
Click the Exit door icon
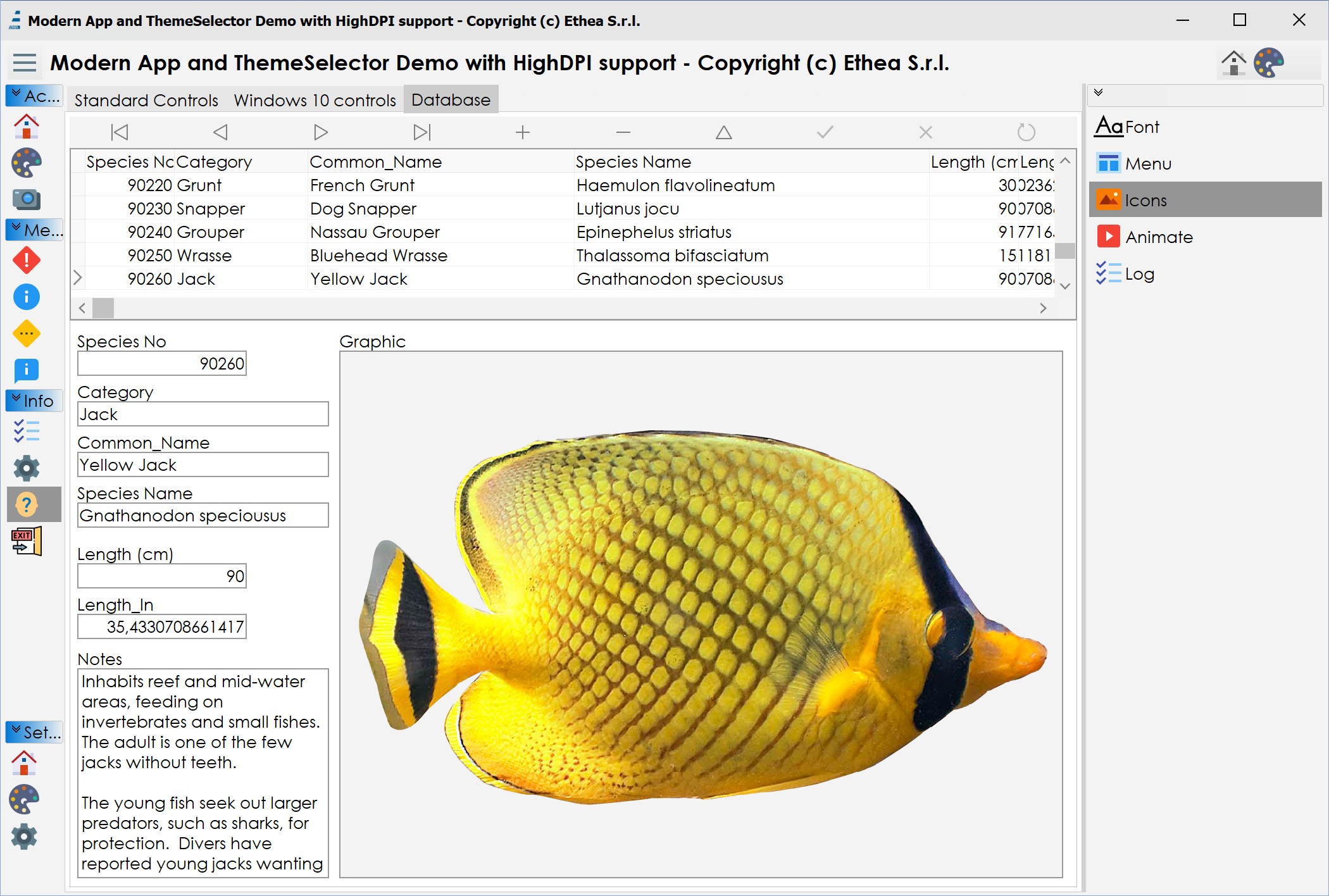(x=27, y=541)
